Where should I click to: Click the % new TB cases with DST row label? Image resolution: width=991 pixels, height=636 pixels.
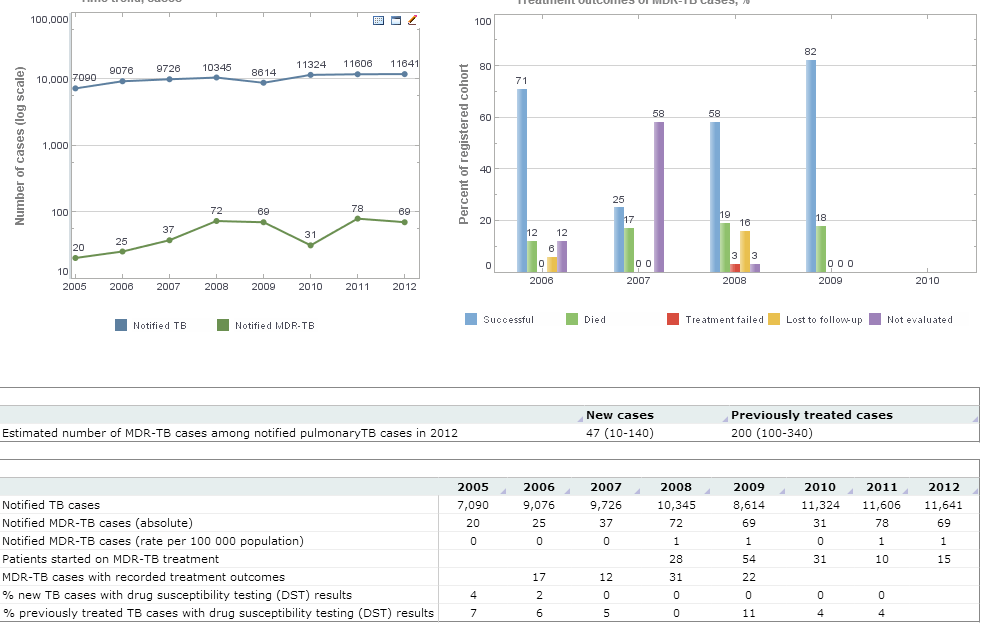177,595
